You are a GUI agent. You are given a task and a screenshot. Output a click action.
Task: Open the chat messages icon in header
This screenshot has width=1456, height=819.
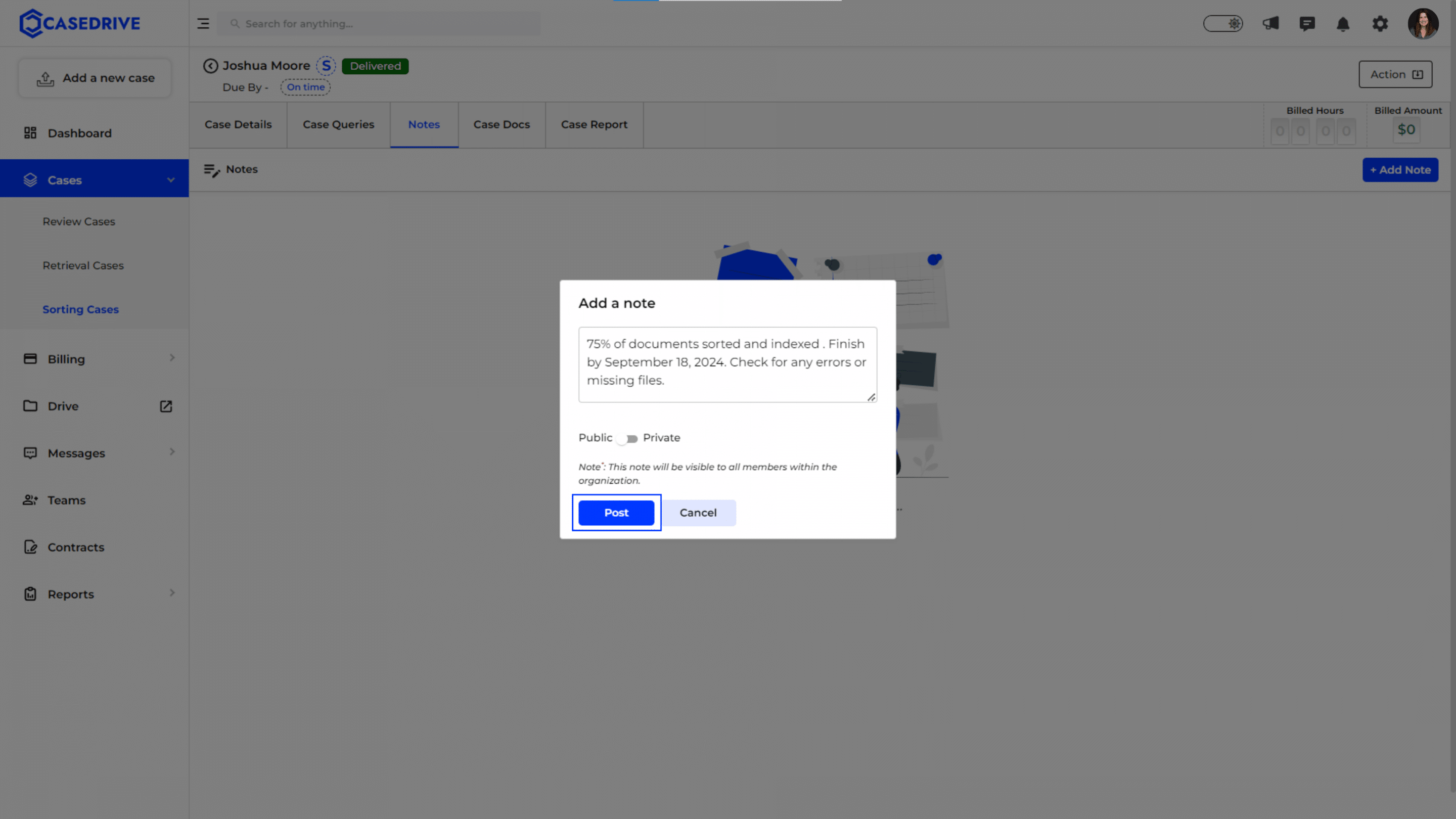[1307, 24]
